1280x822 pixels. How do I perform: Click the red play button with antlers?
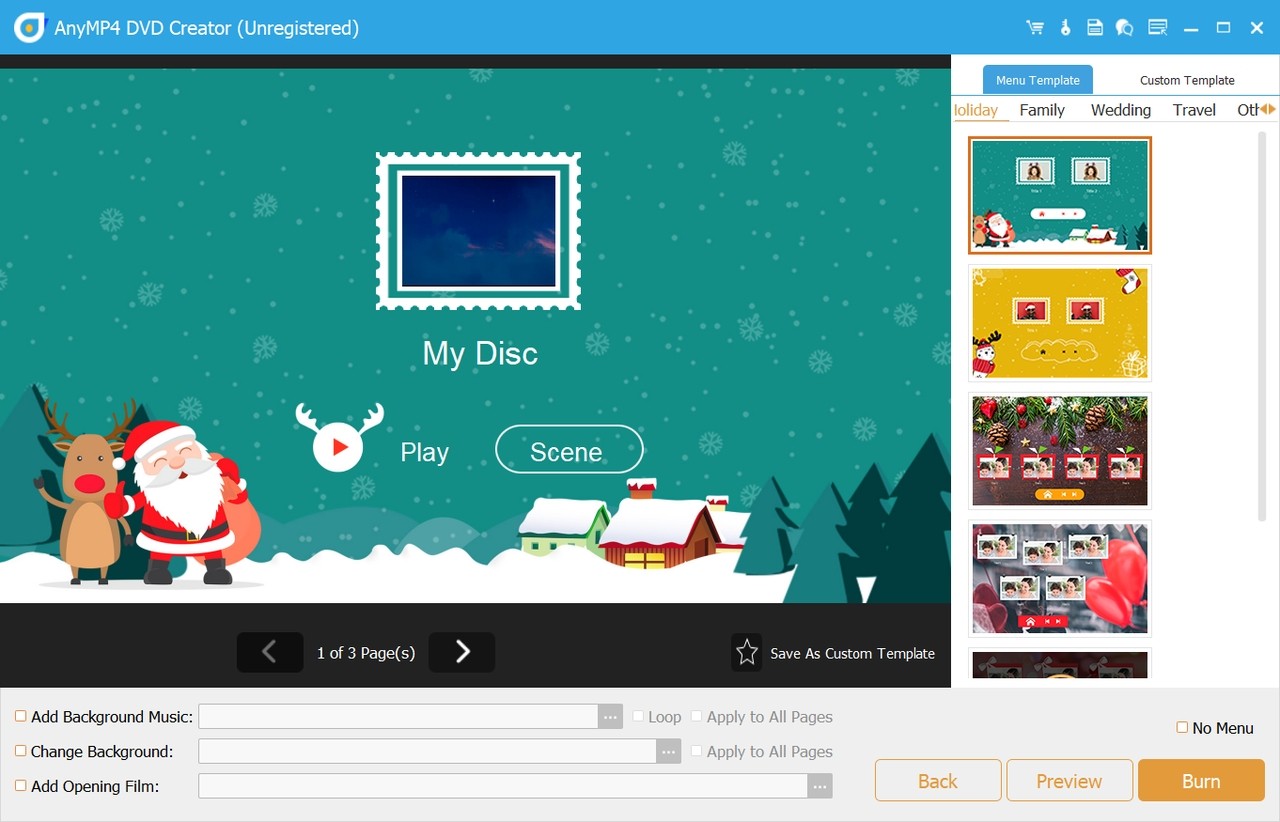339,438
